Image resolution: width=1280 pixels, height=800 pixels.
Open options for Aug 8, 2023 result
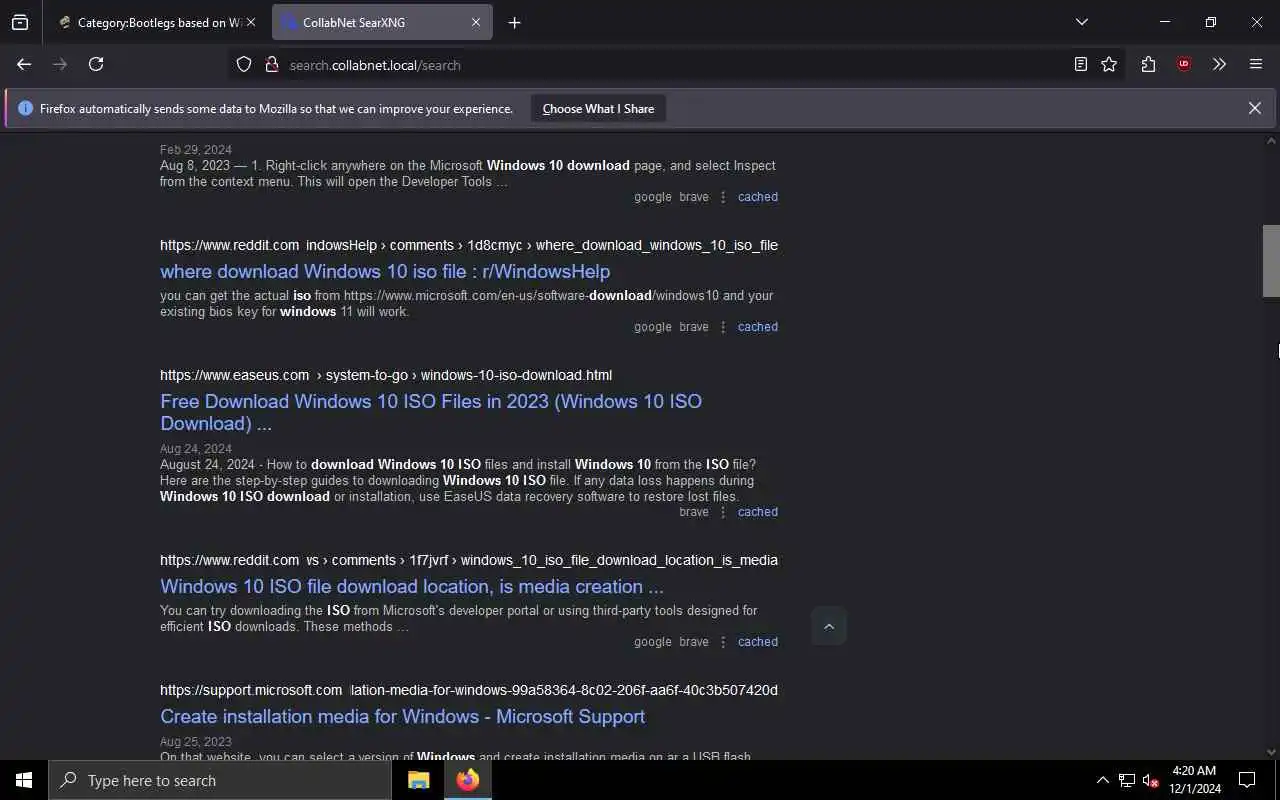click(x=723, y=197)
